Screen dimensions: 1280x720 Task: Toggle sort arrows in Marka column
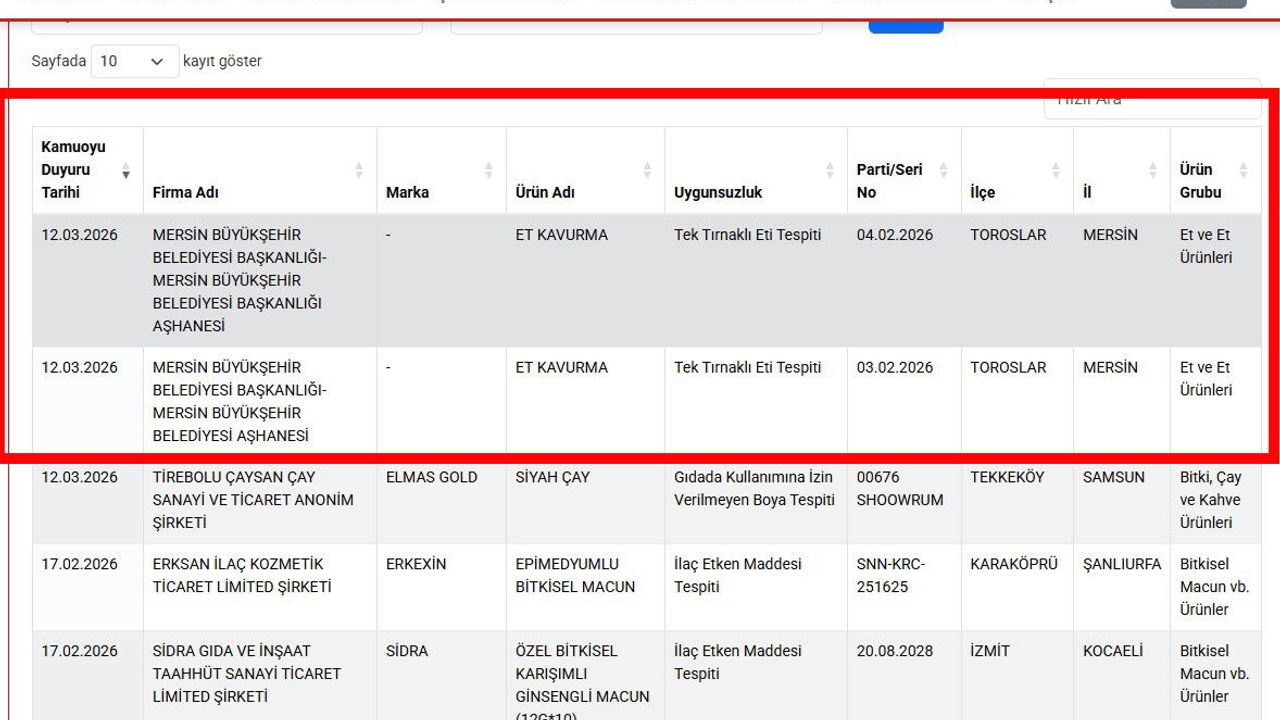[489, 171]
